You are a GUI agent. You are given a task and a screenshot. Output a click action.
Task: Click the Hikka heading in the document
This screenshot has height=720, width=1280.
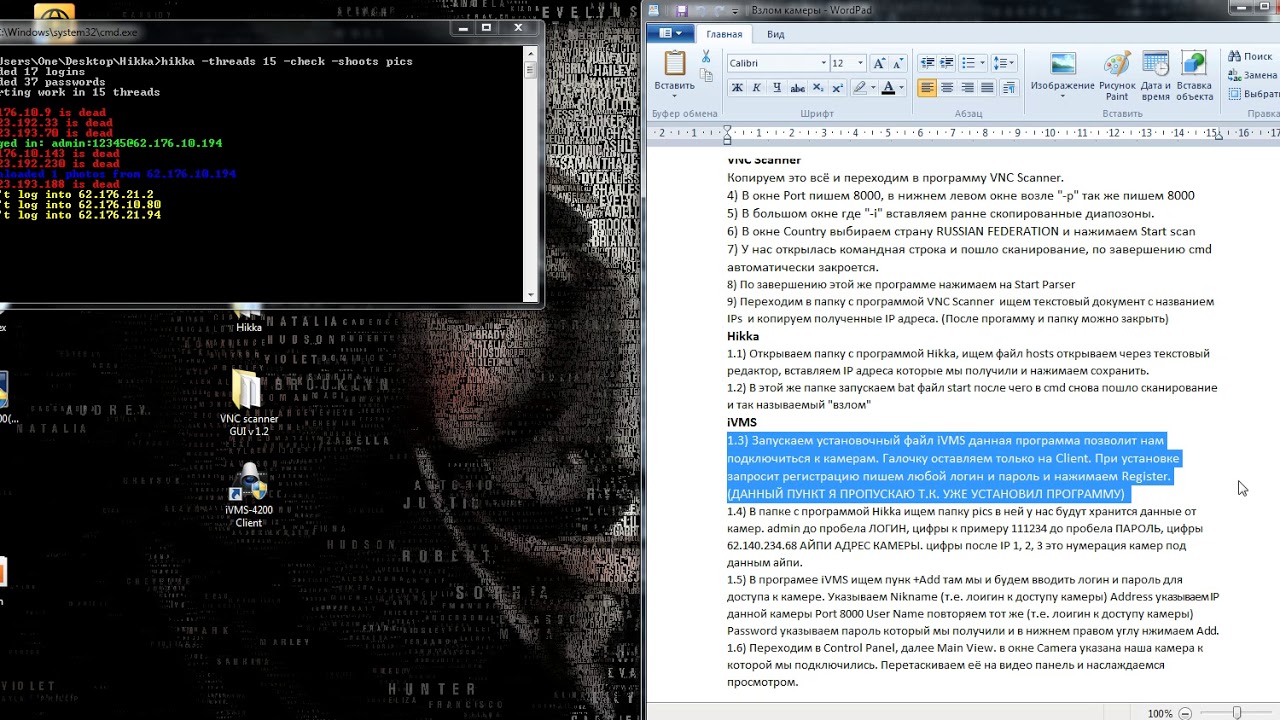[x=743, y=336]
